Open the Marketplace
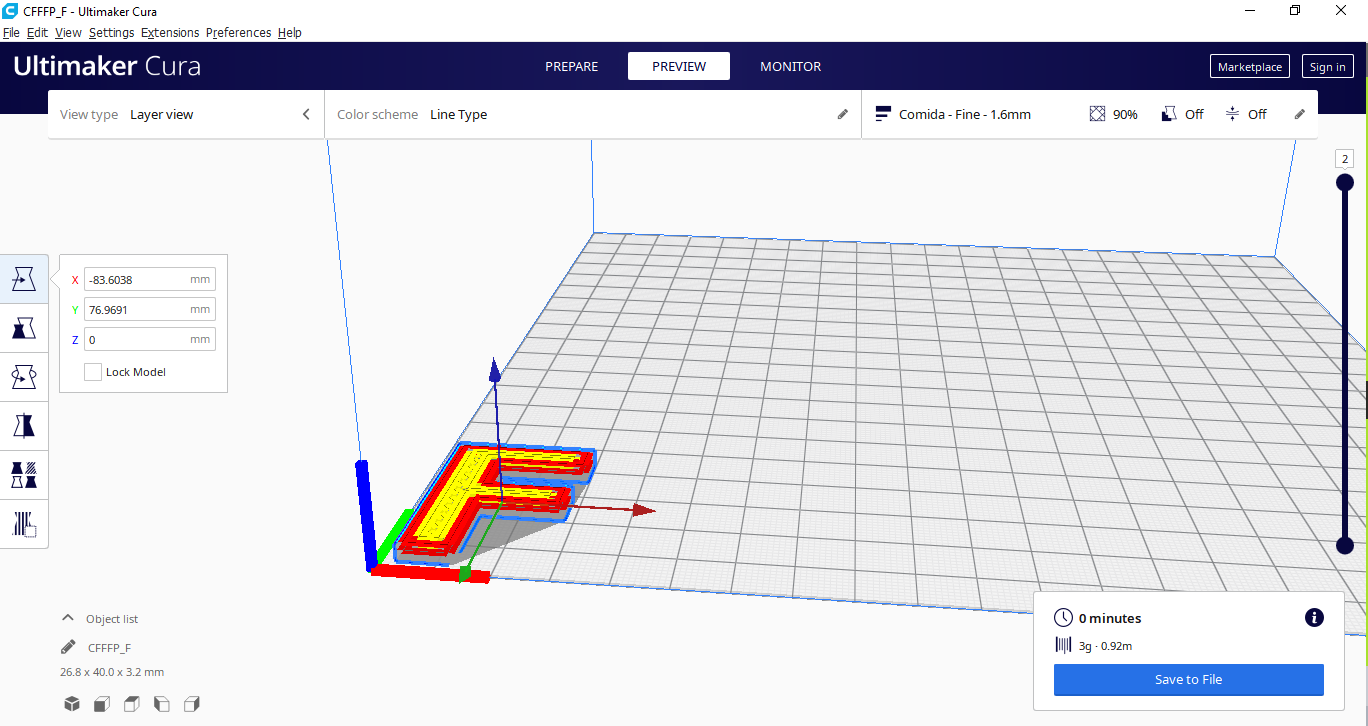 [1250, 67]
